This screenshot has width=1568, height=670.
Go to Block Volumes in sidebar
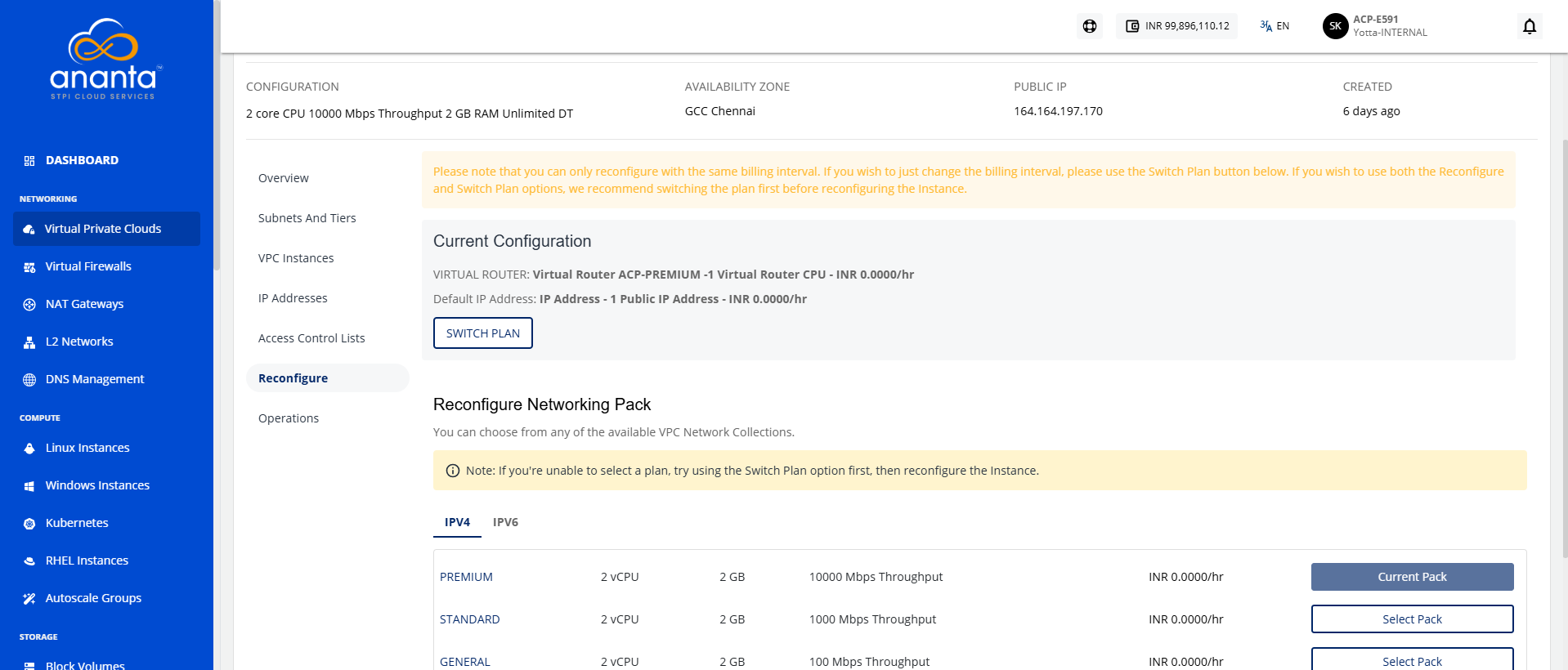coord(85,665)
